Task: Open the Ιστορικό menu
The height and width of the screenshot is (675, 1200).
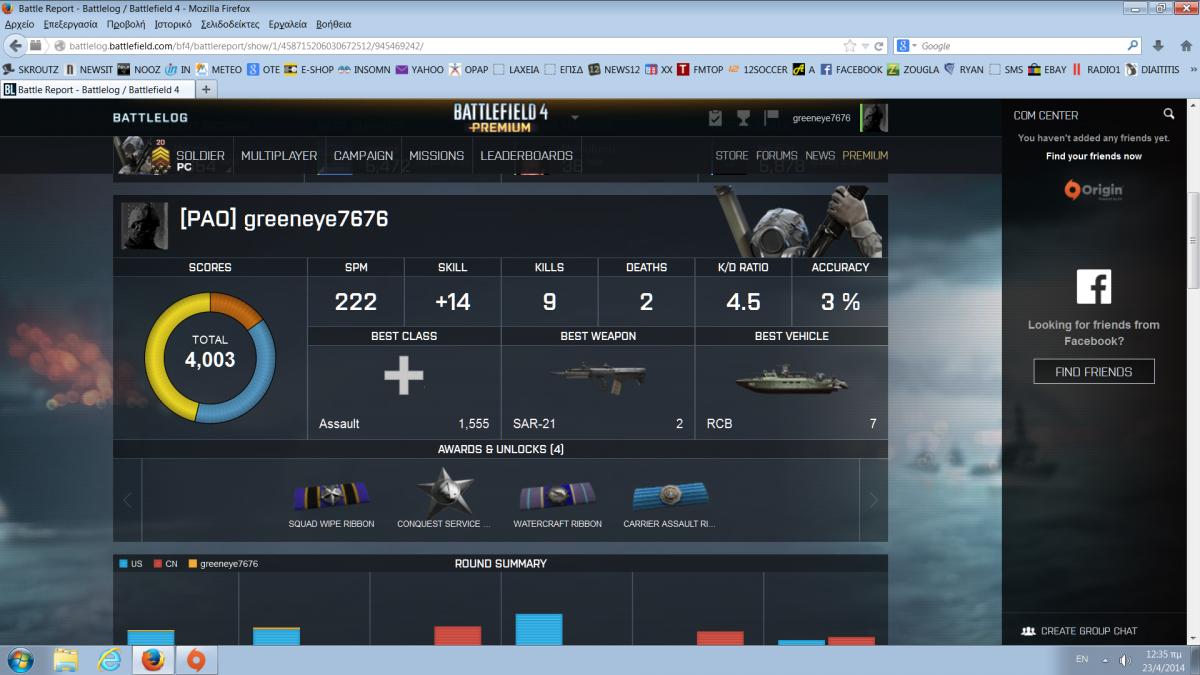Action: 172,23
